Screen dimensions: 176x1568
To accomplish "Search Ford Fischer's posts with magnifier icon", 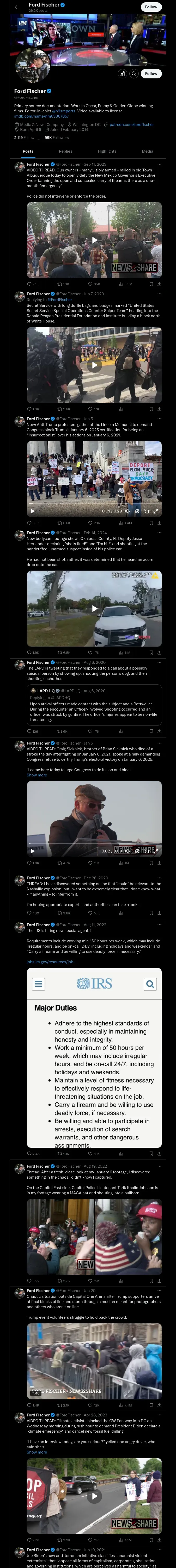I will tap(134, 73).
